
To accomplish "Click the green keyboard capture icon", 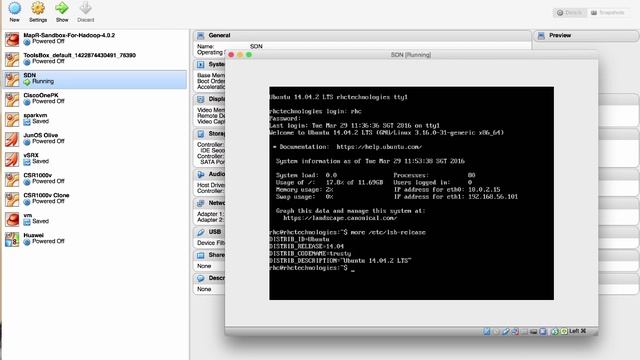I will (x=564, y=331).
